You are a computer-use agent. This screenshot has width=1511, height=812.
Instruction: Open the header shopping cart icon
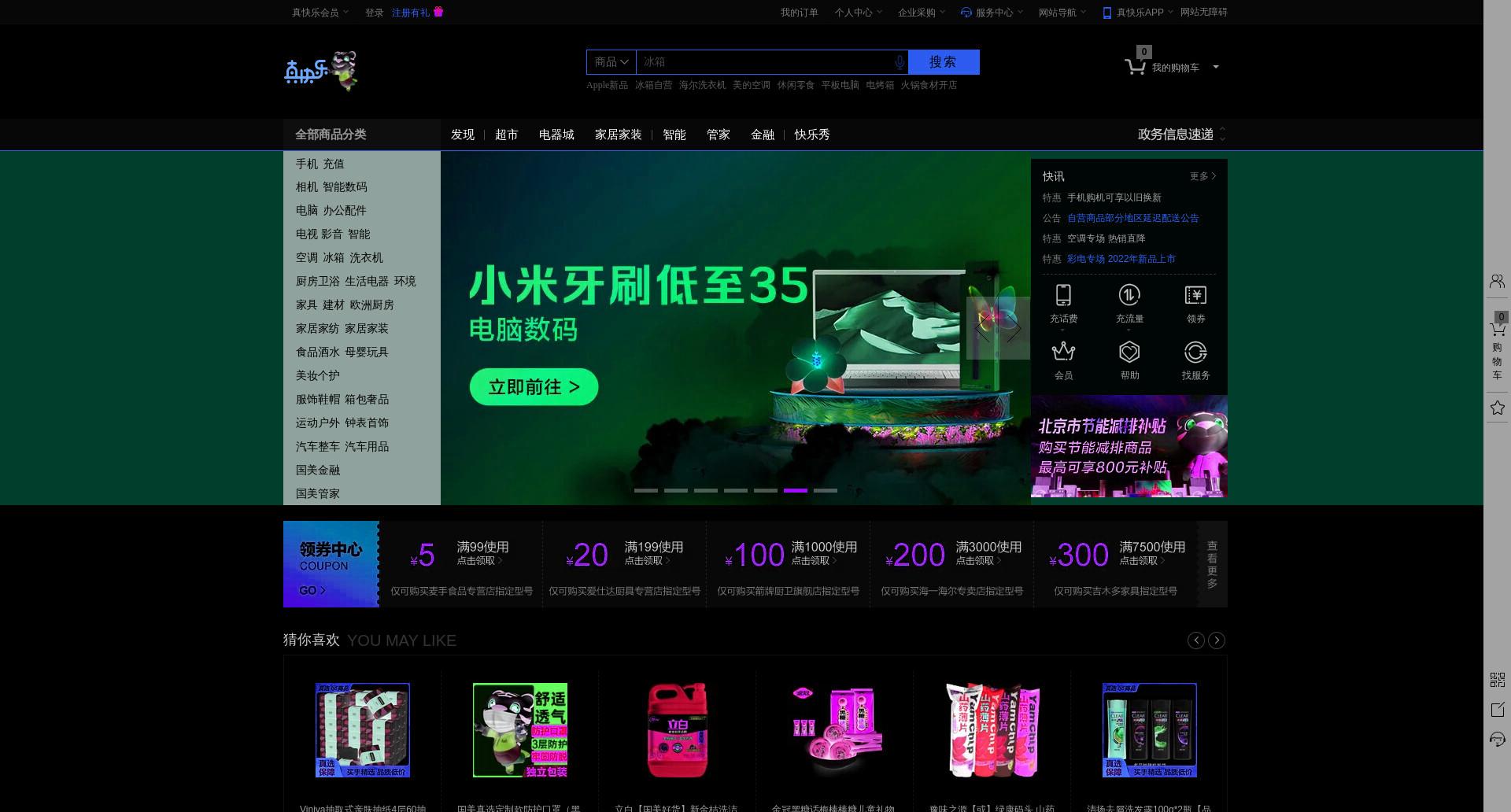click(1135, 68)
